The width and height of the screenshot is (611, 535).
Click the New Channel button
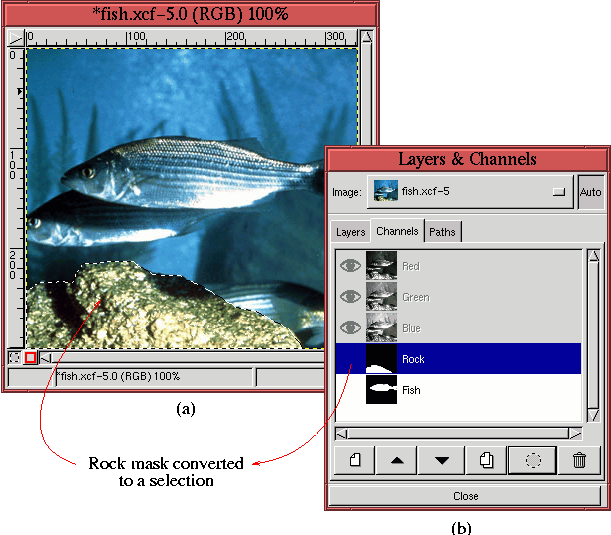[356, 460]
